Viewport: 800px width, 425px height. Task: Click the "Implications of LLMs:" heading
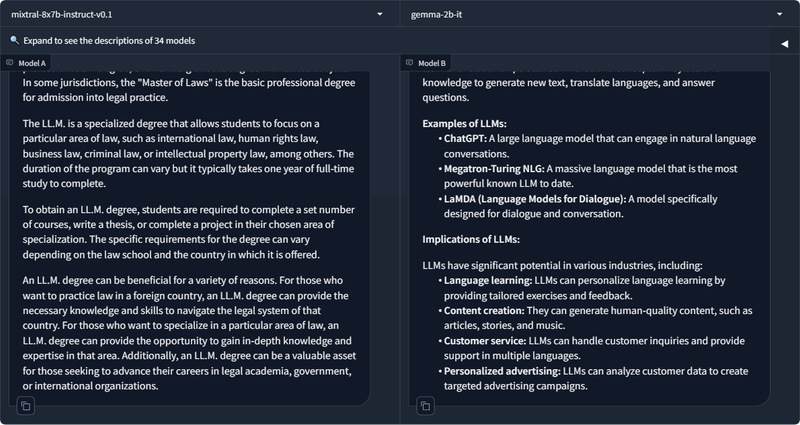click(x=471, y=239)
